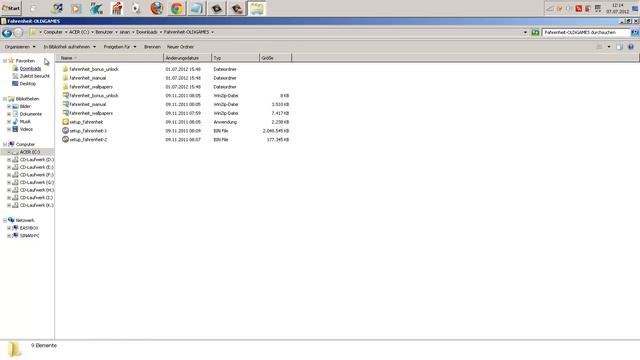Click the Start button
640x360 pixels.
11,8
